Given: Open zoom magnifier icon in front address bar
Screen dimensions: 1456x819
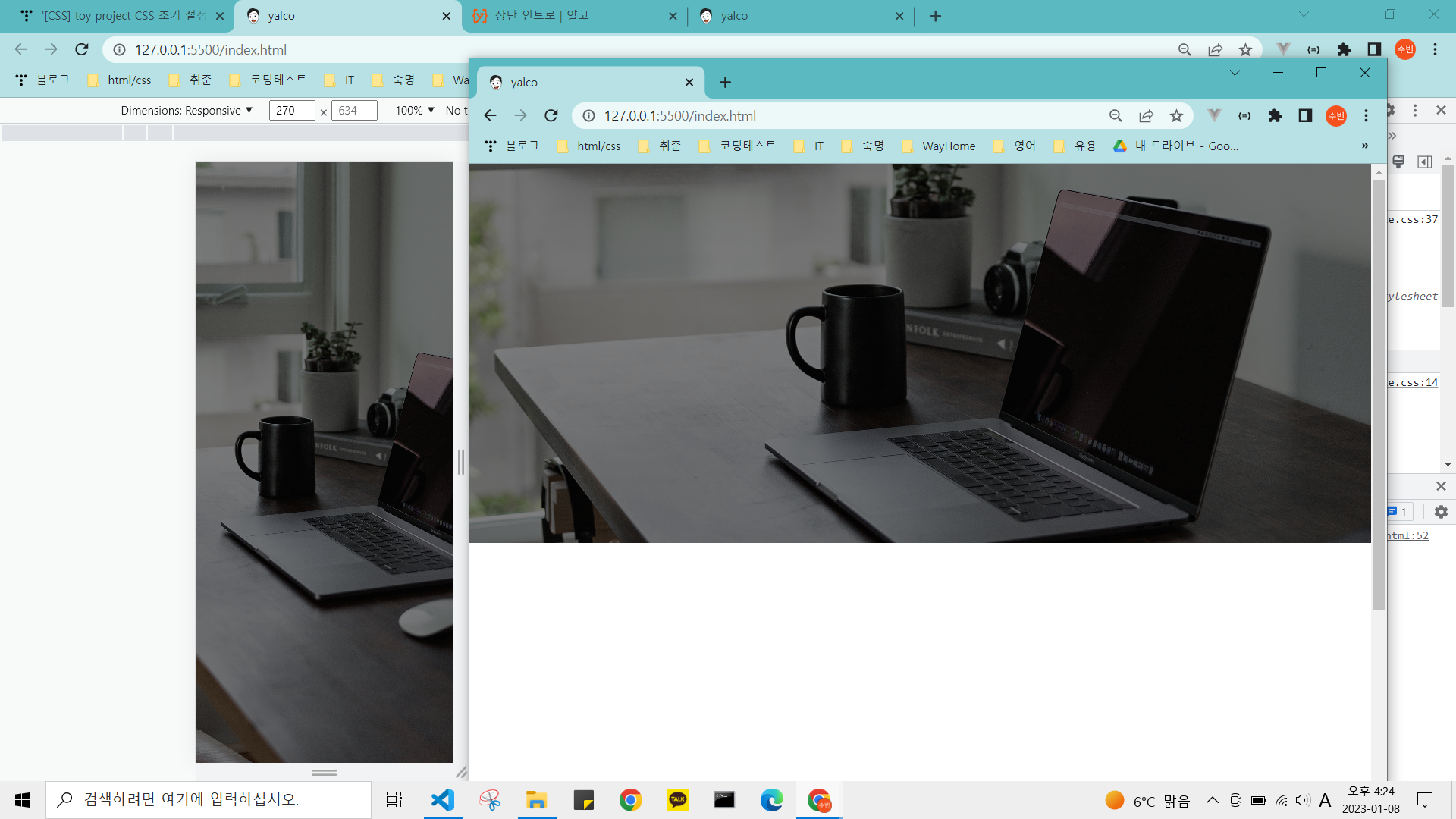Looking at the screenshot, I should point(1116,116).
